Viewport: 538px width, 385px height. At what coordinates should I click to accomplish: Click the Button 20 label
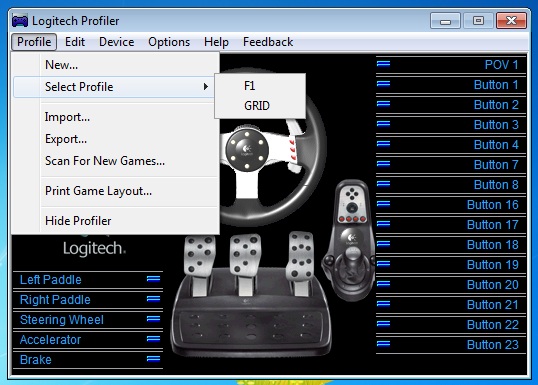coord(492,284)
